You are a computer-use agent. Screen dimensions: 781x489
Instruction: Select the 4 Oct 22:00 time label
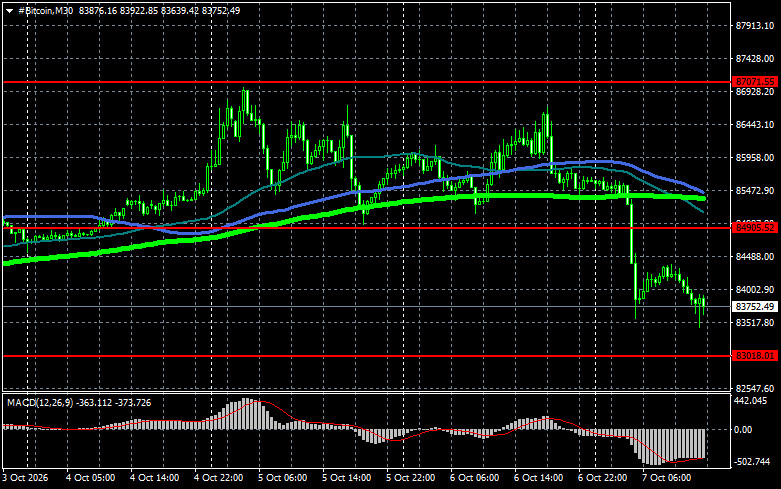tap(219, 478)
